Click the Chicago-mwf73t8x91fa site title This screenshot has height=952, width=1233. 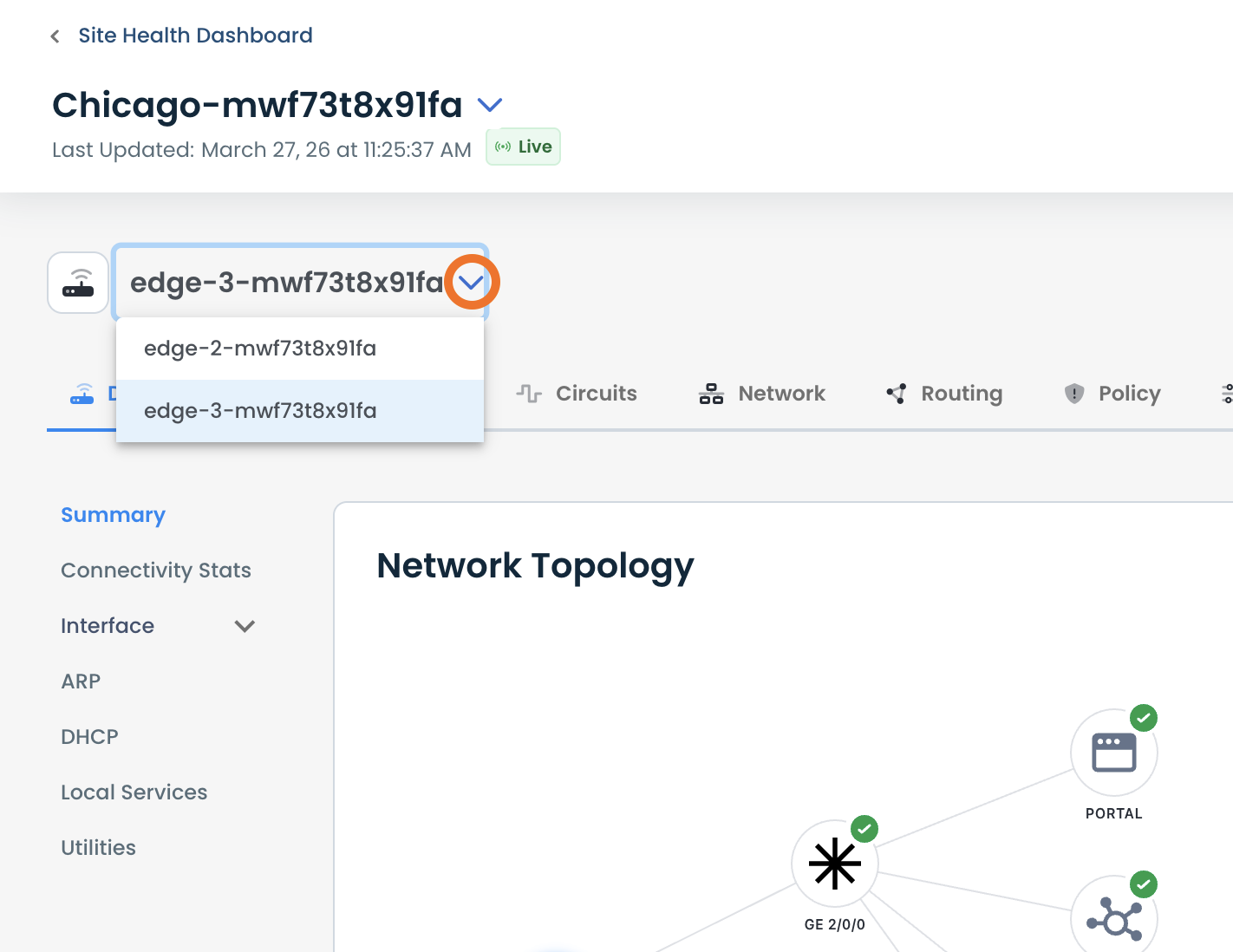(258, 105)
